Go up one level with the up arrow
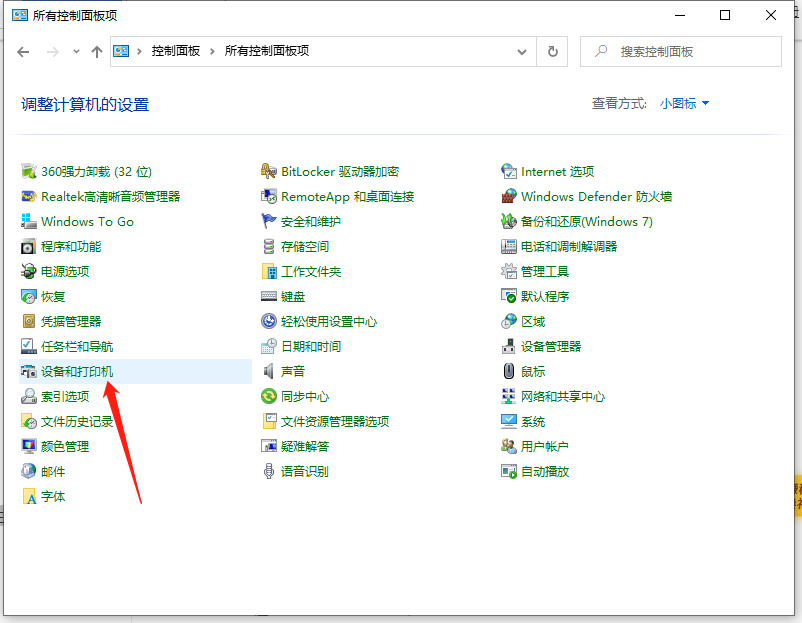Screen dimensions: 802x623 point(94,51)
